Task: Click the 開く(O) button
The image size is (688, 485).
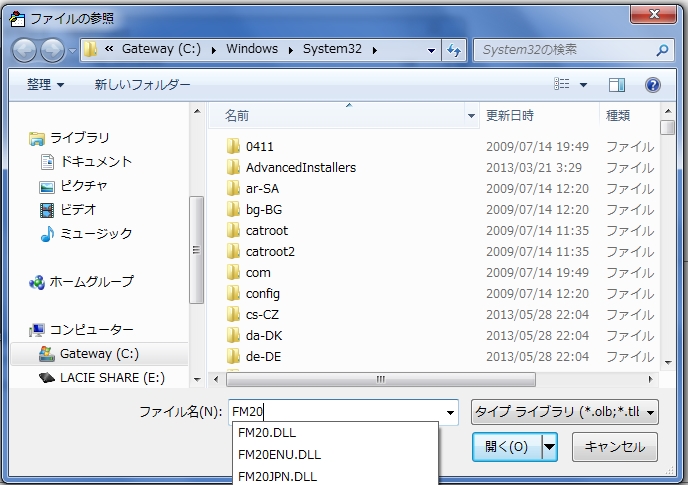Action: 507,447
